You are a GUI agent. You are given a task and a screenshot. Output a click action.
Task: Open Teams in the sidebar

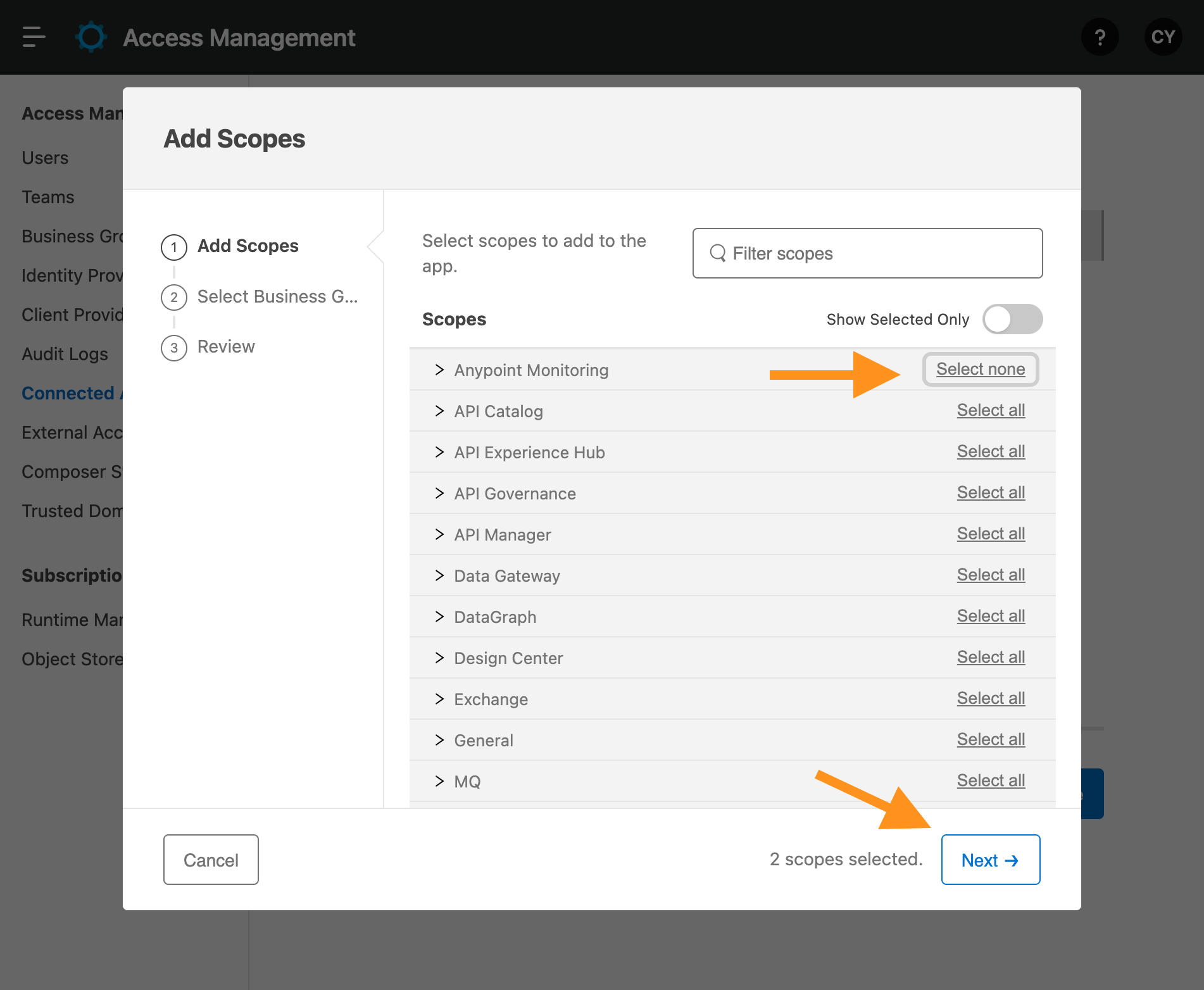click(x=48, y=197)
